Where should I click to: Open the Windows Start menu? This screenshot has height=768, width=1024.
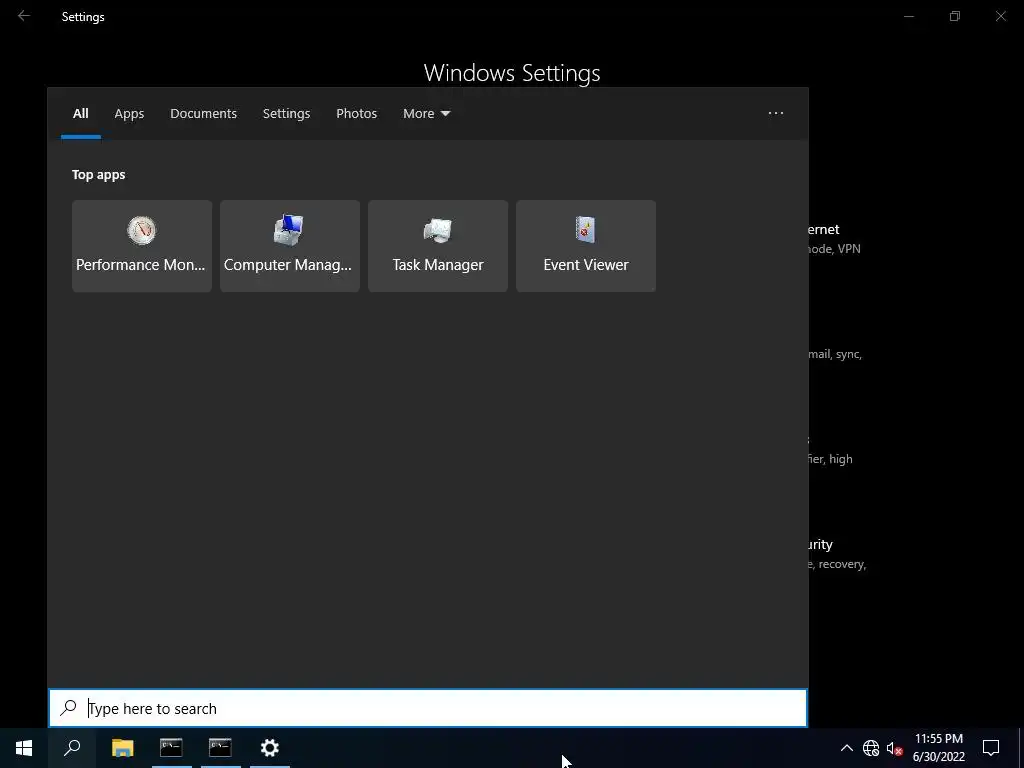click(x=24, y=748)
